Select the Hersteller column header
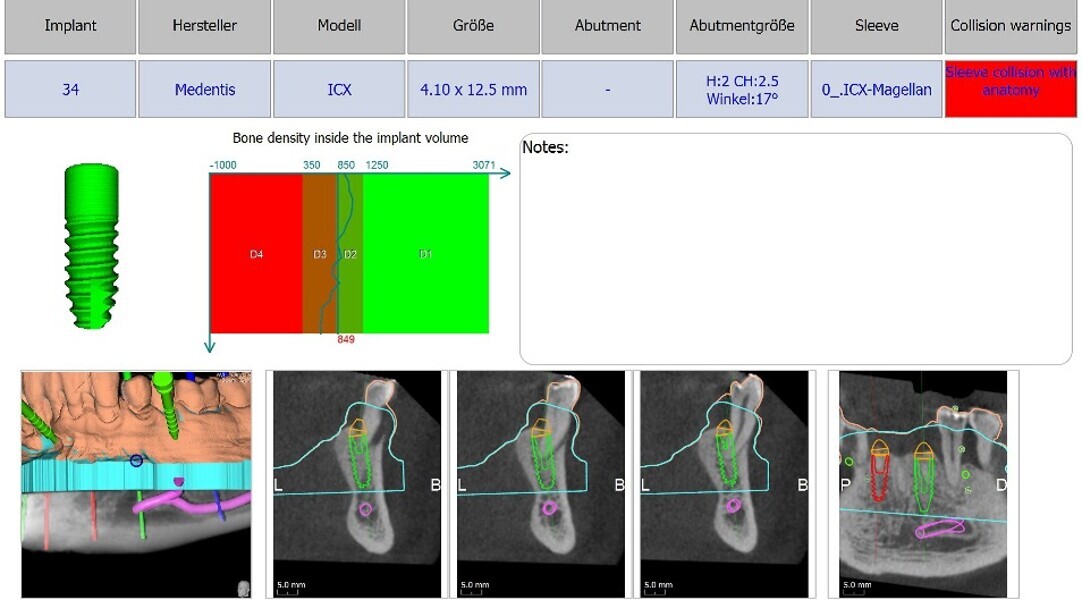The width and height of the screenshot is (1082, 600). pyautogui.click(x=204, y=26)
